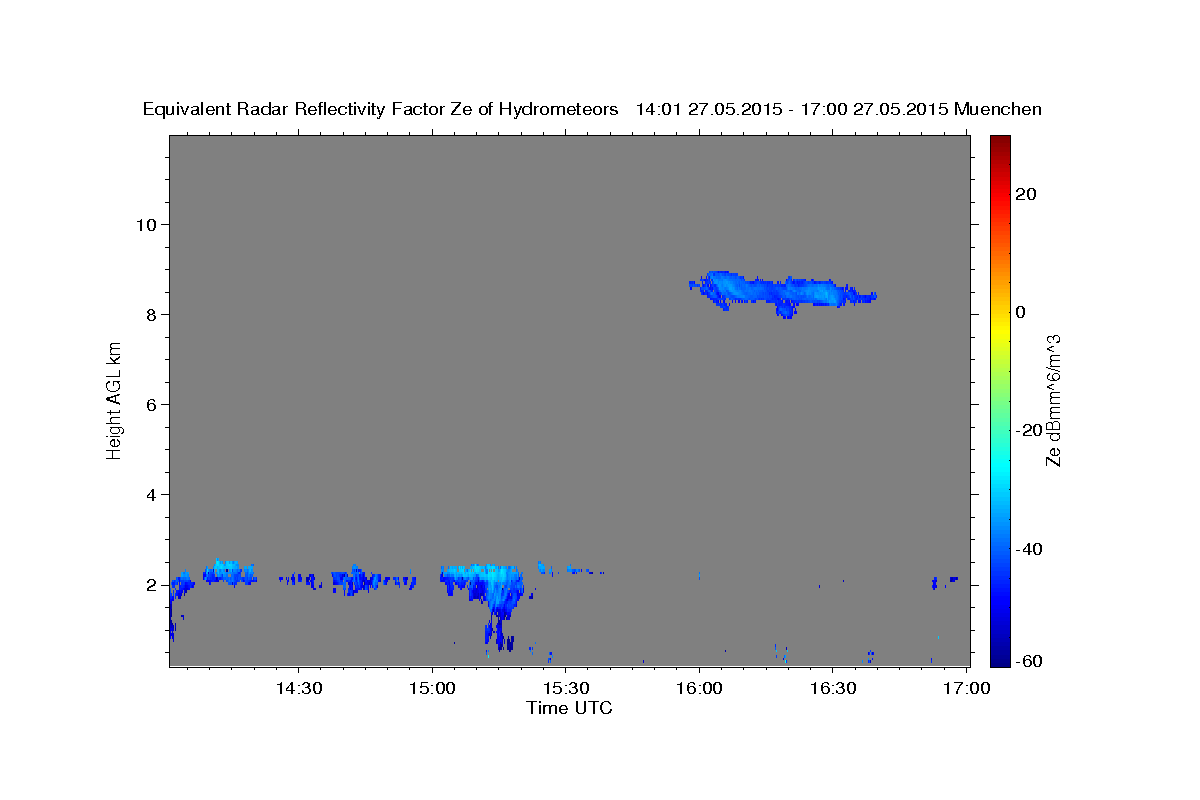This screenshot has height=800, width=1200.
Task: Click the 'Ze dBmm^6/m^3' colorbar label
Action: tap(1053, 401)
